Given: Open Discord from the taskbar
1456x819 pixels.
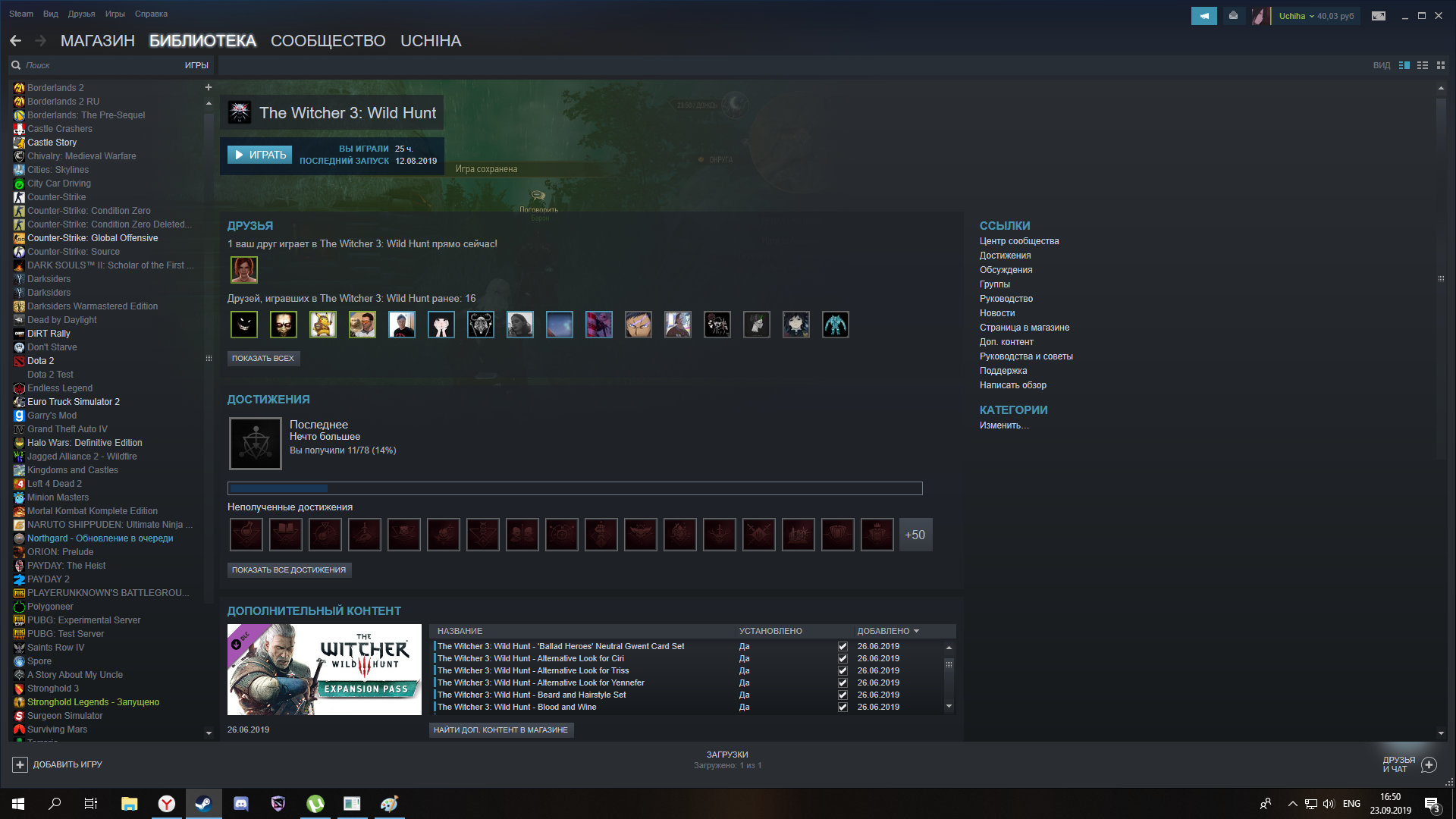Looking at the screenshot, I should click(241, 804).
